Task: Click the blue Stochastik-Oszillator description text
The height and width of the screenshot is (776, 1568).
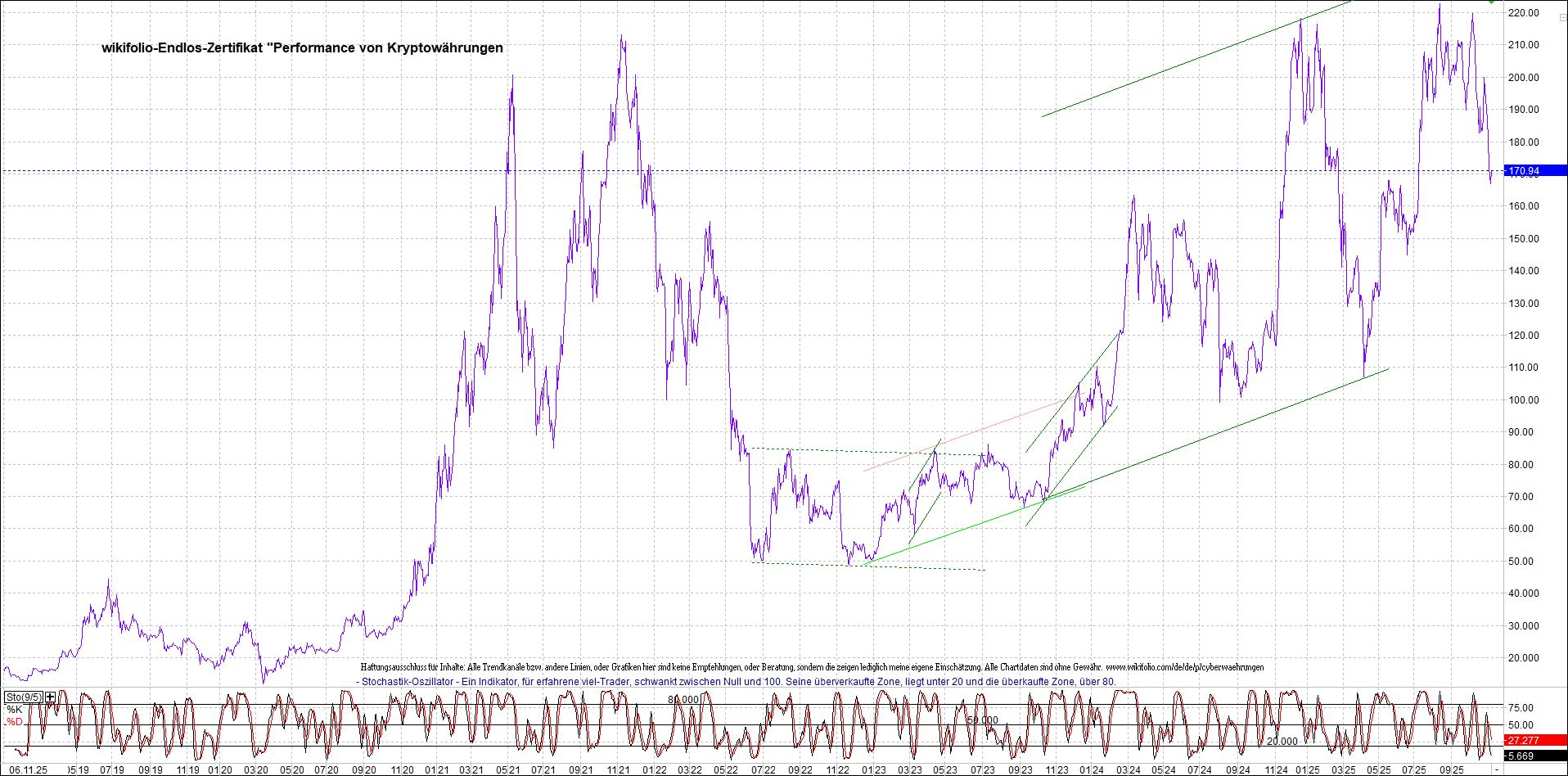Action: click(x=737, y=682)
